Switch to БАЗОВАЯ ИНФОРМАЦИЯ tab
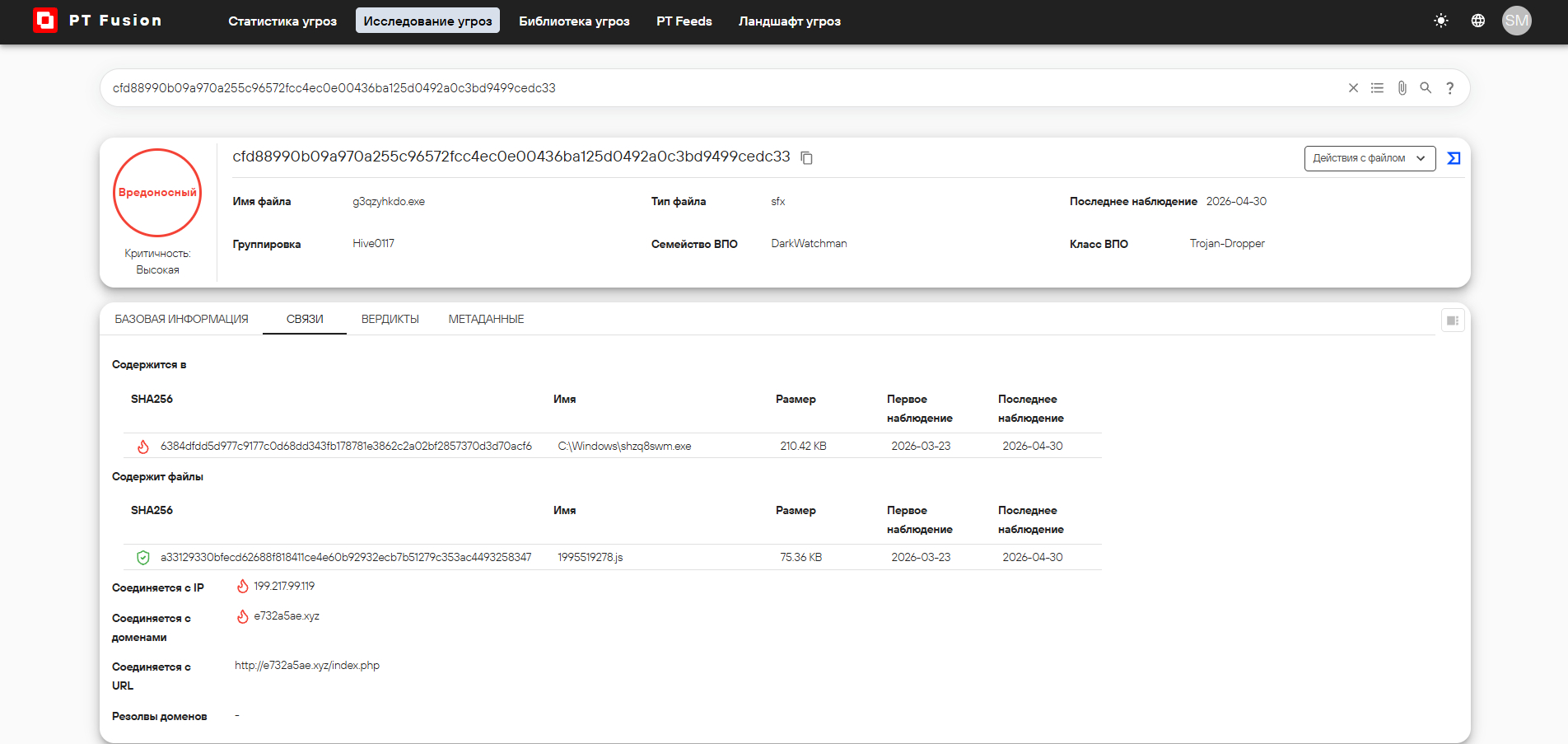Viewport: 1568px width, 744px height. pos(181,319)
